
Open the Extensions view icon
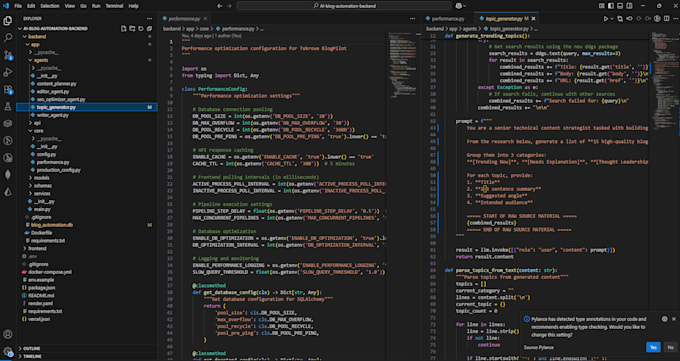(7, 89)
